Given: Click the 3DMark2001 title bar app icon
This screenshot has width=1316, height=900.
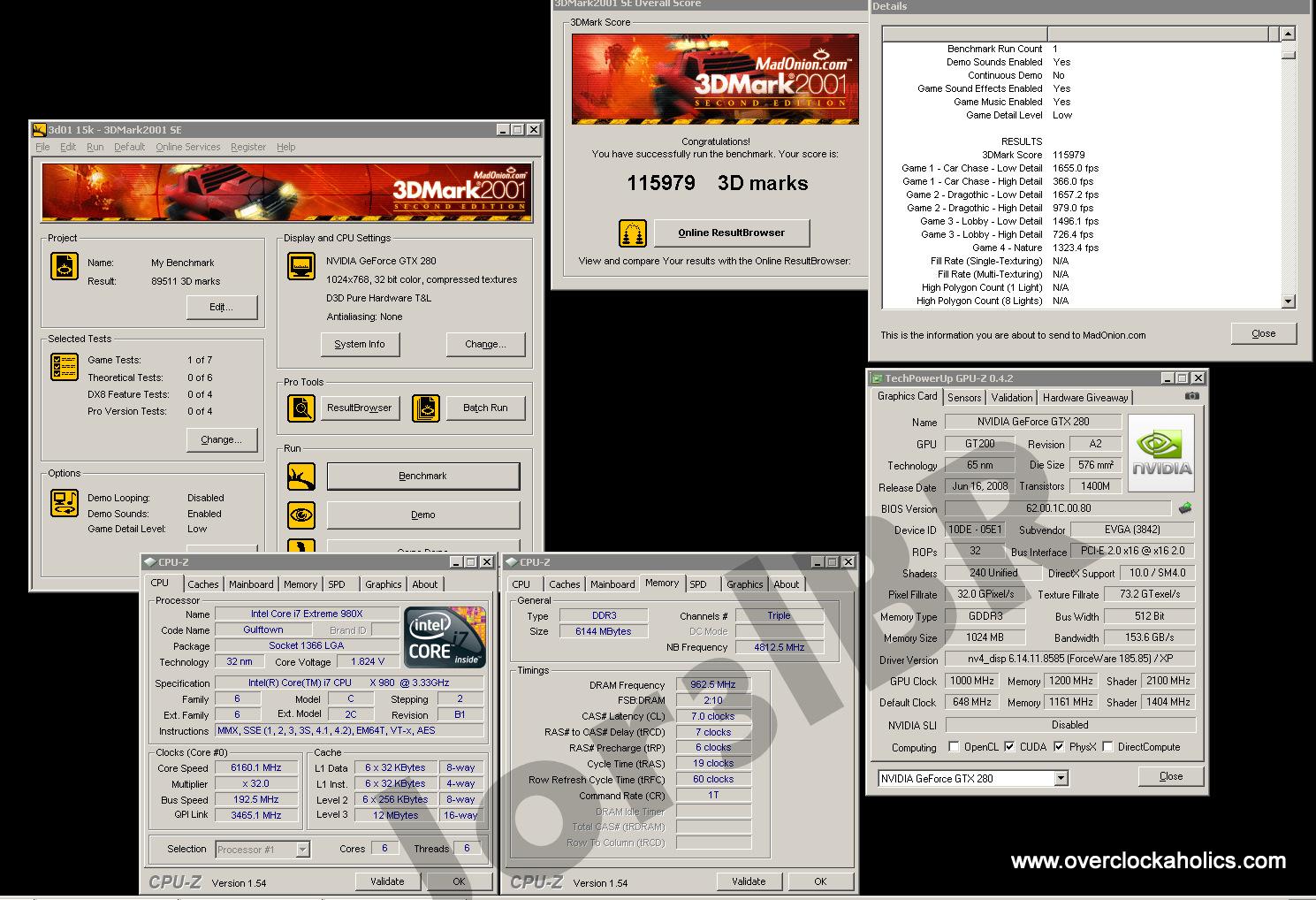Looking at the screenshot, I should tap(40, 129).
